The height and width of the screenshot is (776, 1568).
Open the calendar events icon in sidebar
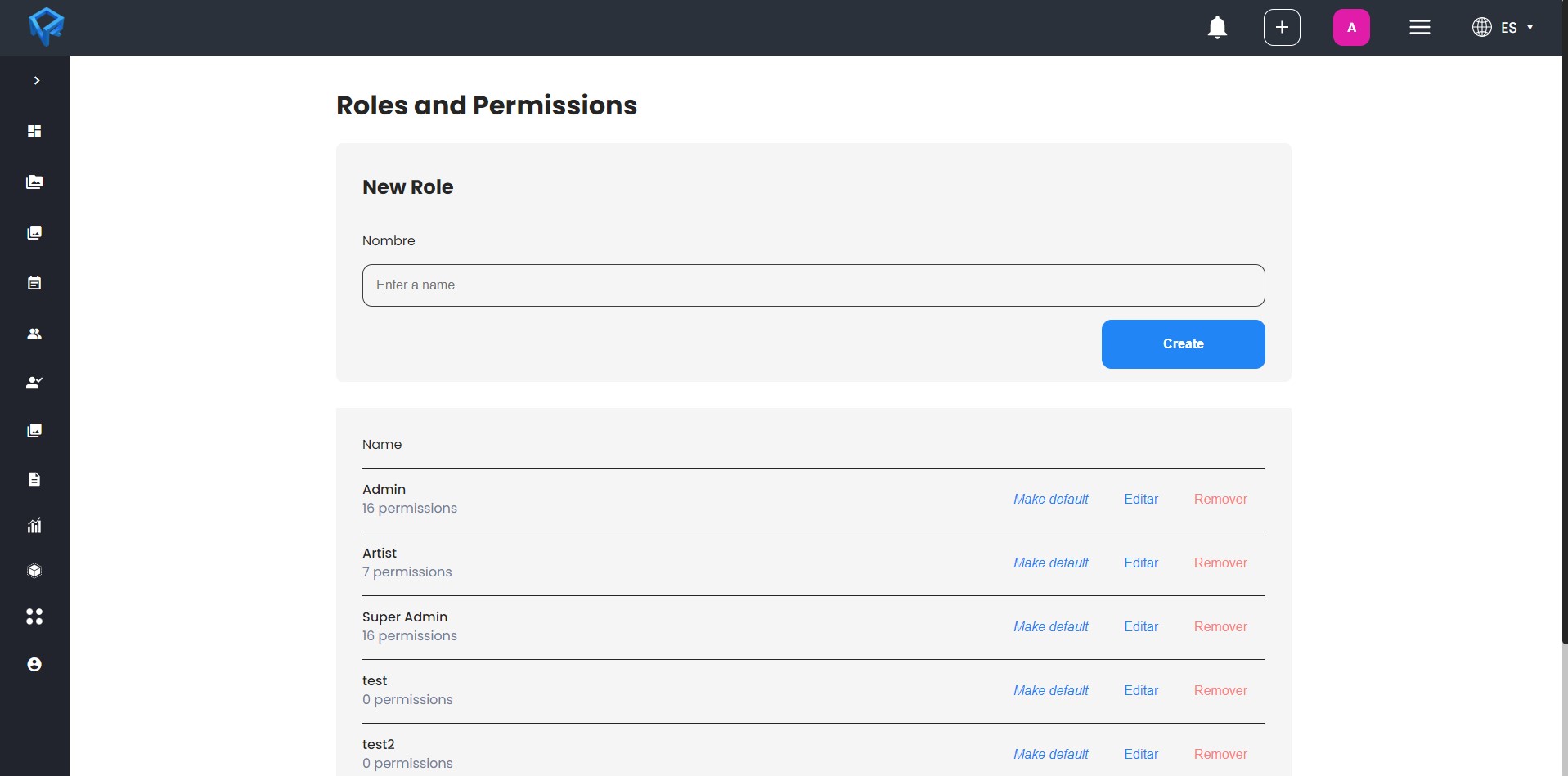[34, 283]
